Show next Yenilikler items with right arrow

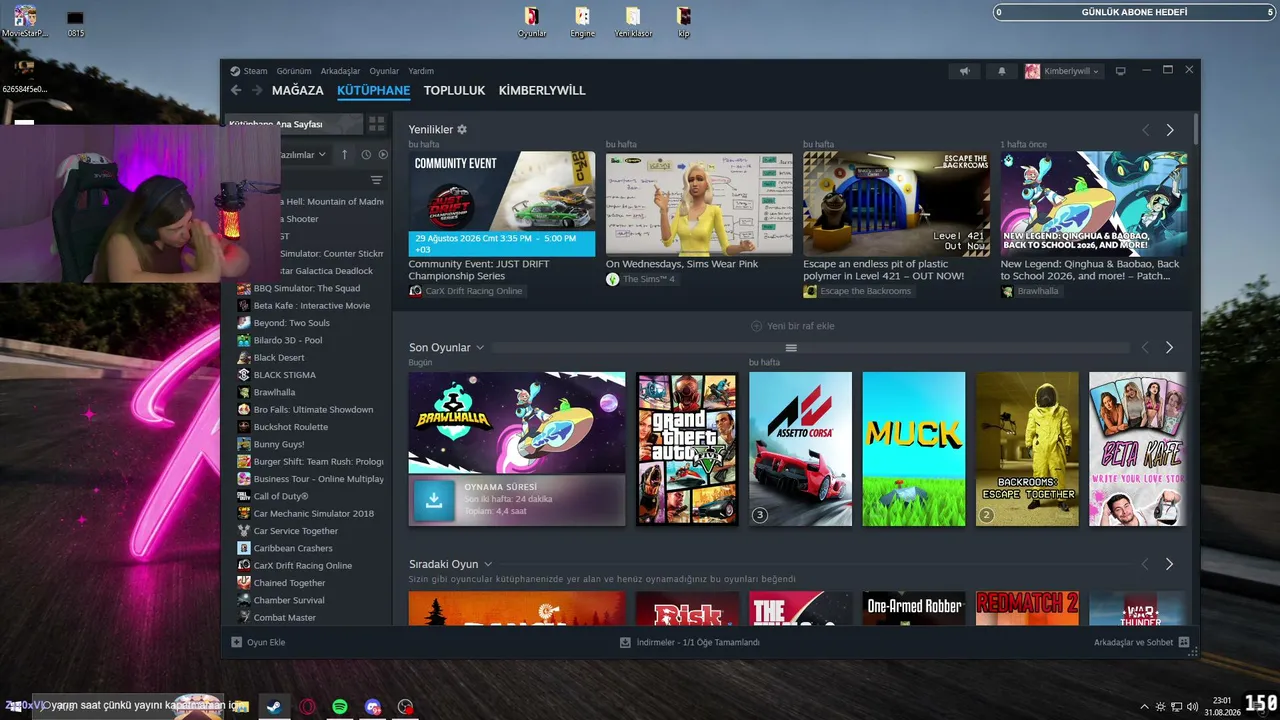point(1170,130)
